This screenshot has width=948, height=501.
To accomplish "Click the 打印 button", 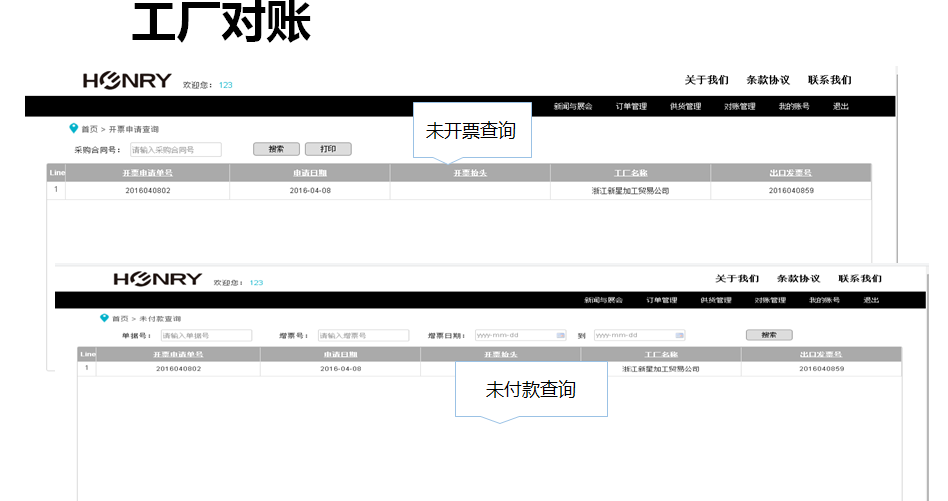I will coord(328,149).
